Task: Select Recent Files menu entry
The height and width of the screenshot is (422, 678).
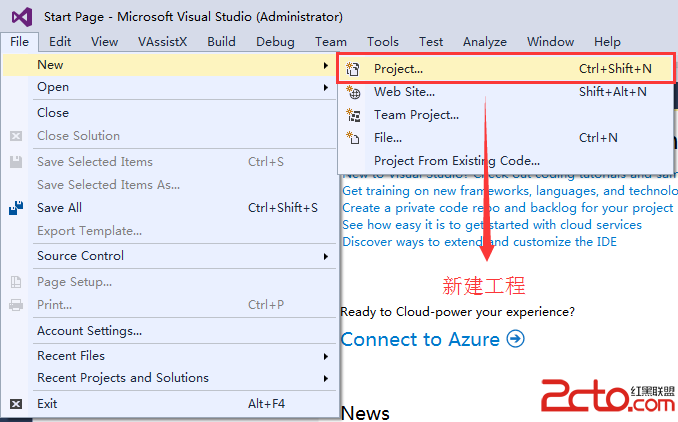Action: 169,356
